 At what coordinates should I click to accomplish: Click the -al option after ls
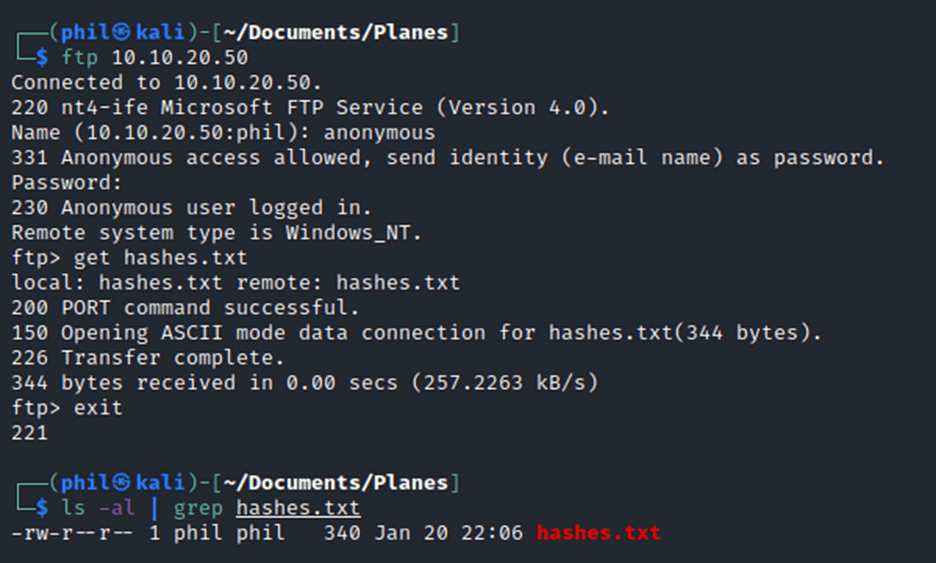tap(117, 507)
